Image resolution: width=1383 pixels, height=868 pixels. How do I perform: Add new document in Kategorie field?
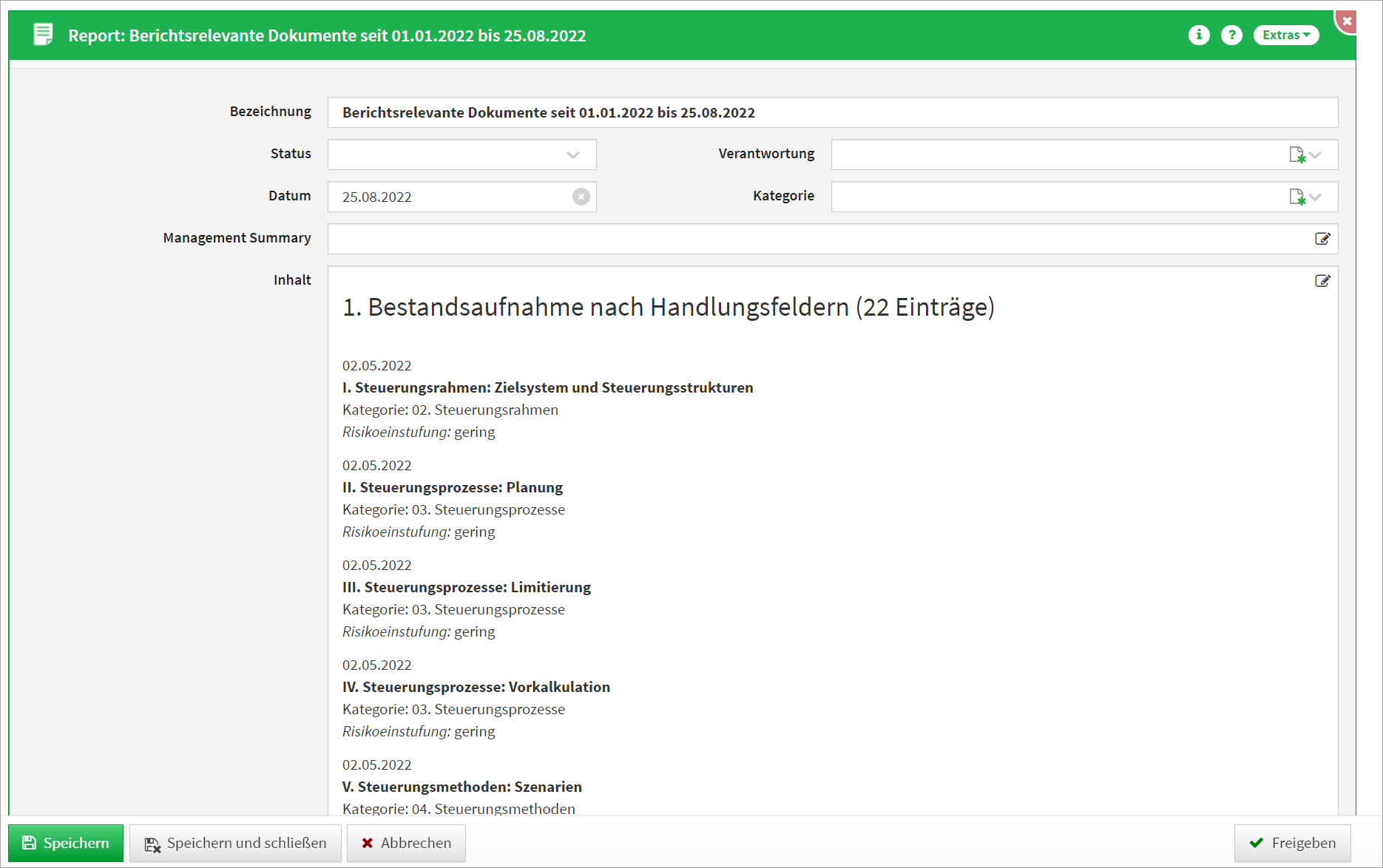click(x=1296, y=197)
